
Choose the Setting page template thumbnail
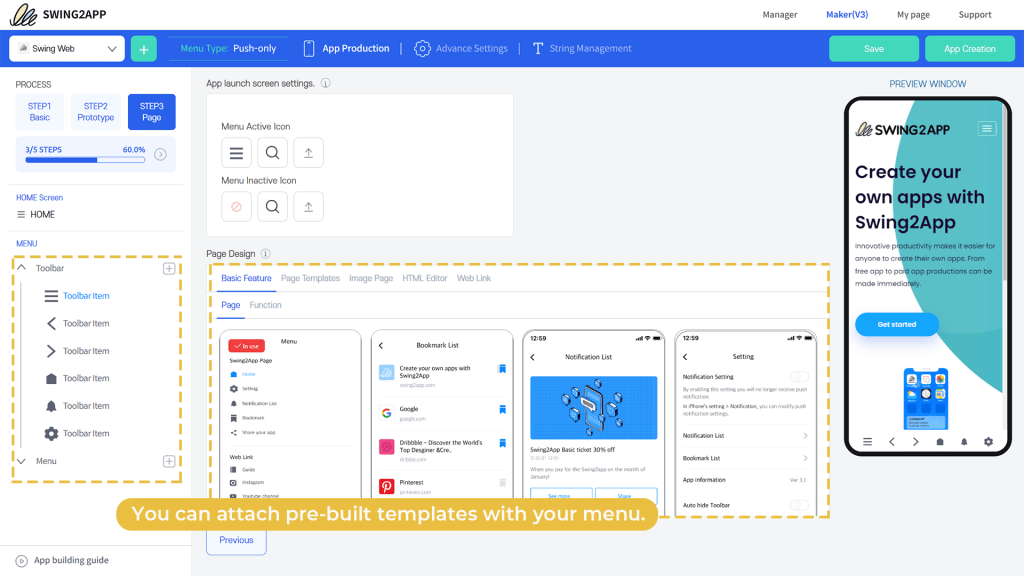click(745, 423)
